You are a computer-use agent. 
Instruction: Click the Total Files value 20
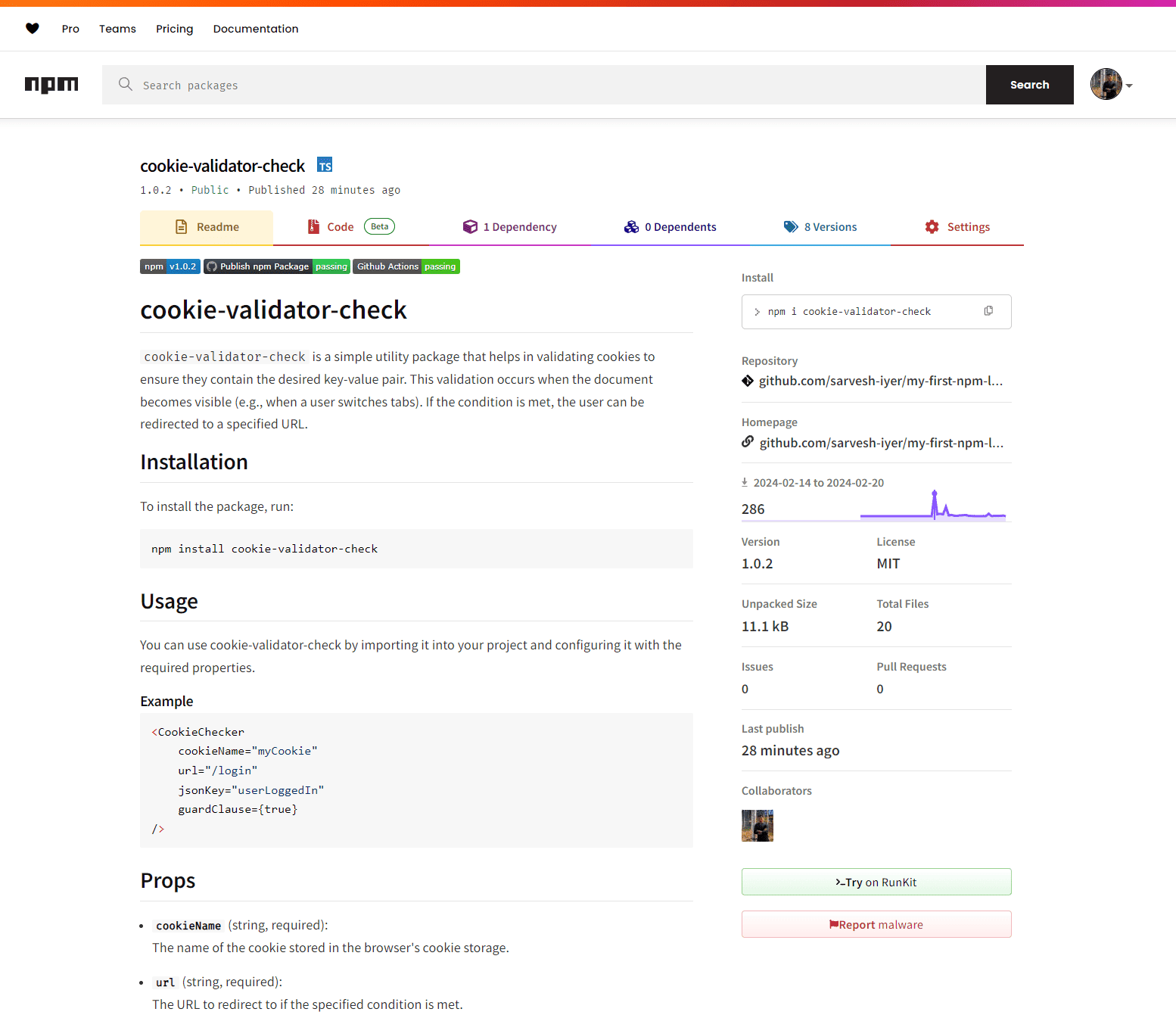(x=885, y=627)
